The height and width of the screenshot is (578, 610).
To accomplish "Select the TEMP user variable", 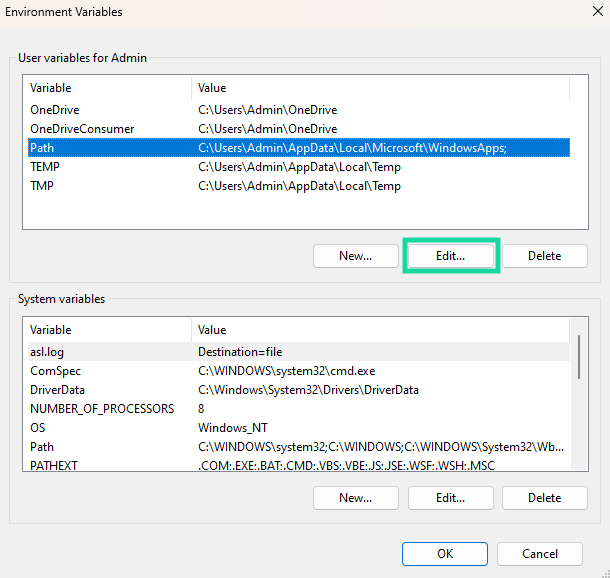I will click(46, 167).
